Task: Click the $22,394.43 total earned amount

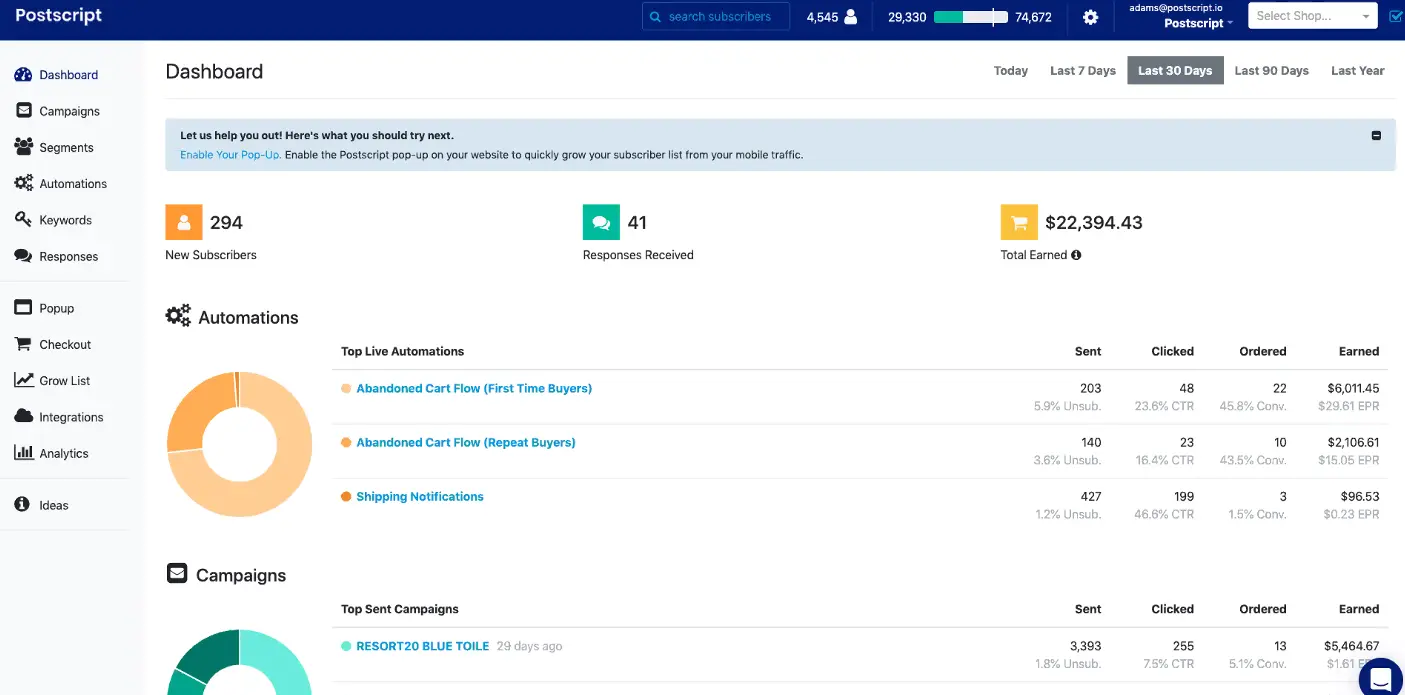Action: click(1094, 222)
